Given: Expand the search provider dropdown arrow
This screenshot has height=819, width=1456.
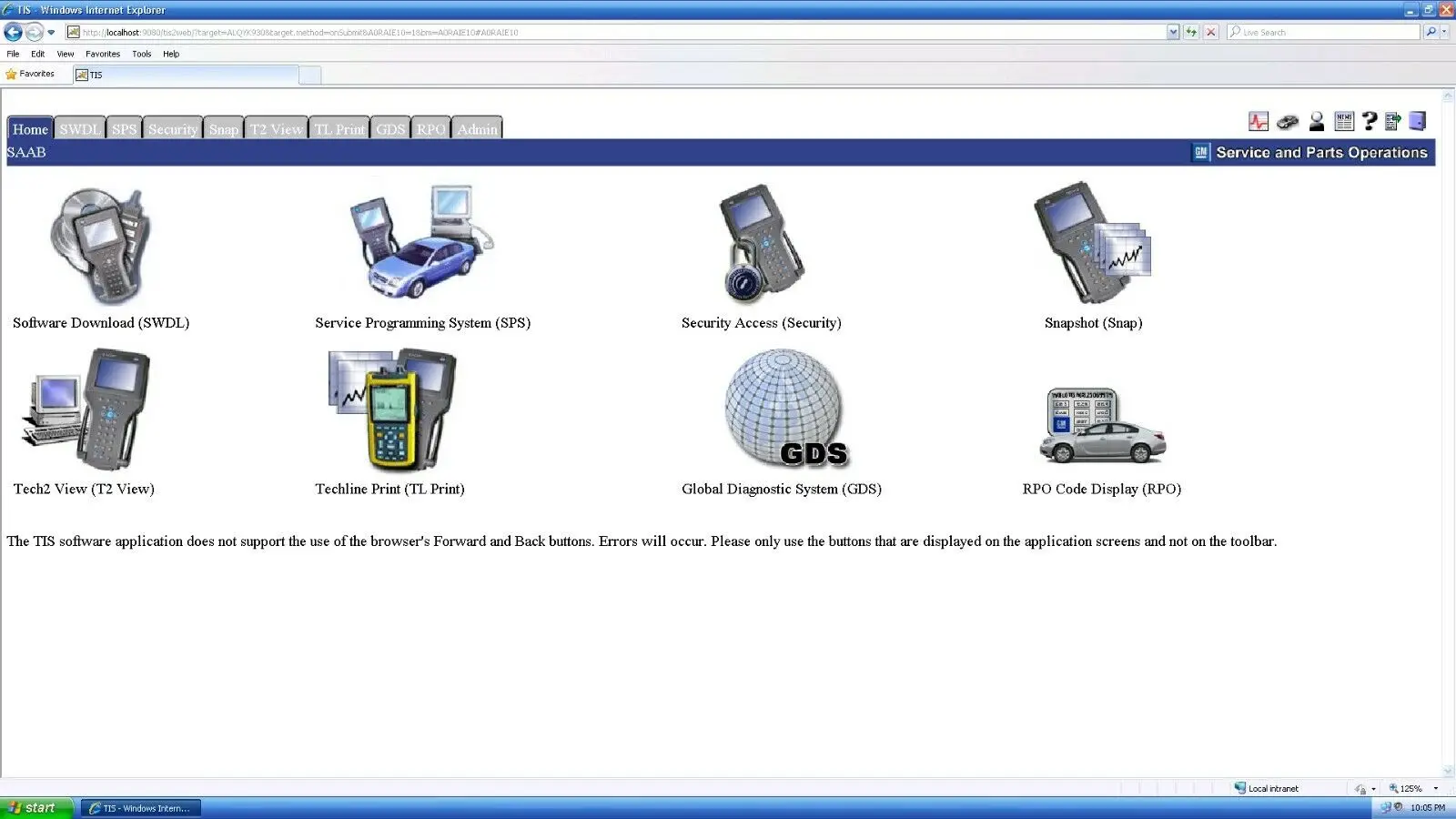Looking at the screenshot, I should click(1445, 32).
